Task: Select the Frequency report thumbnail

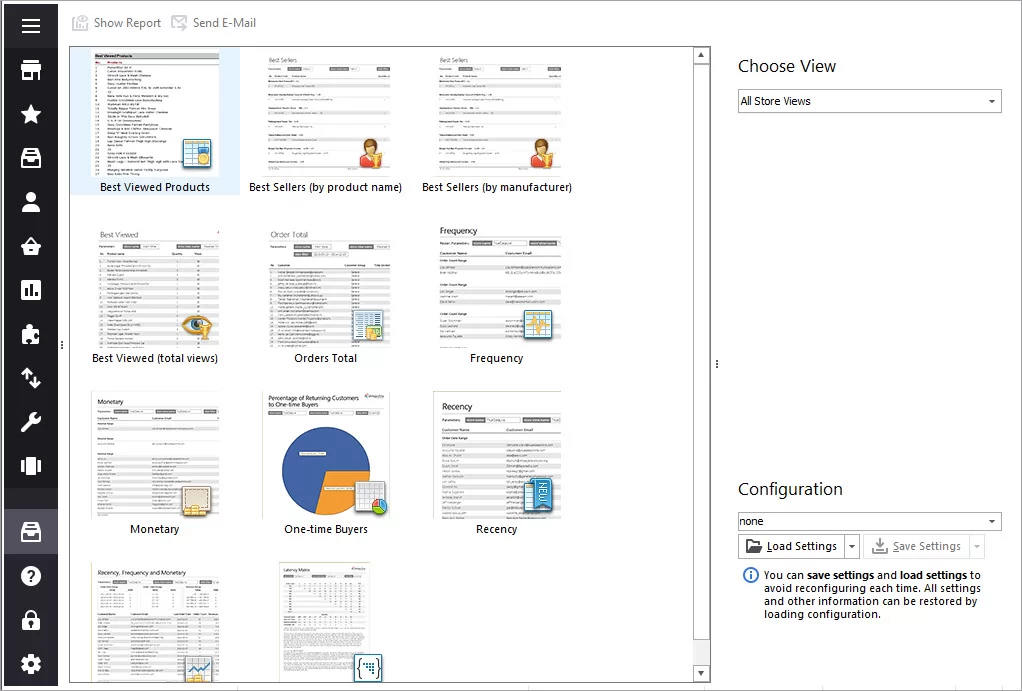Action: pos(497,295)
